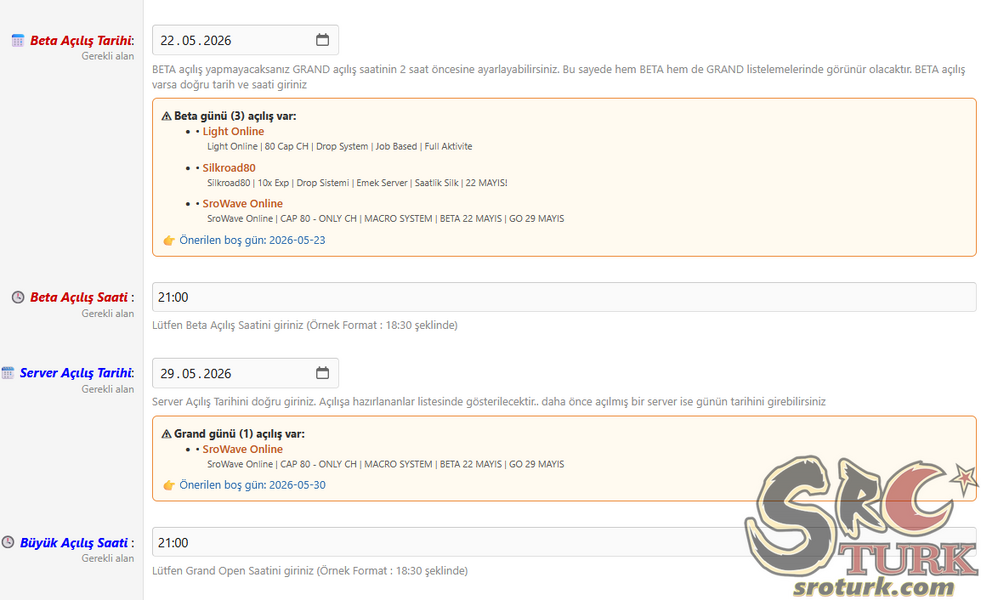Viewport: 981px width, 600px height.
Task: Open SroWave Online link in Grand list
Action: coord(242,449)
